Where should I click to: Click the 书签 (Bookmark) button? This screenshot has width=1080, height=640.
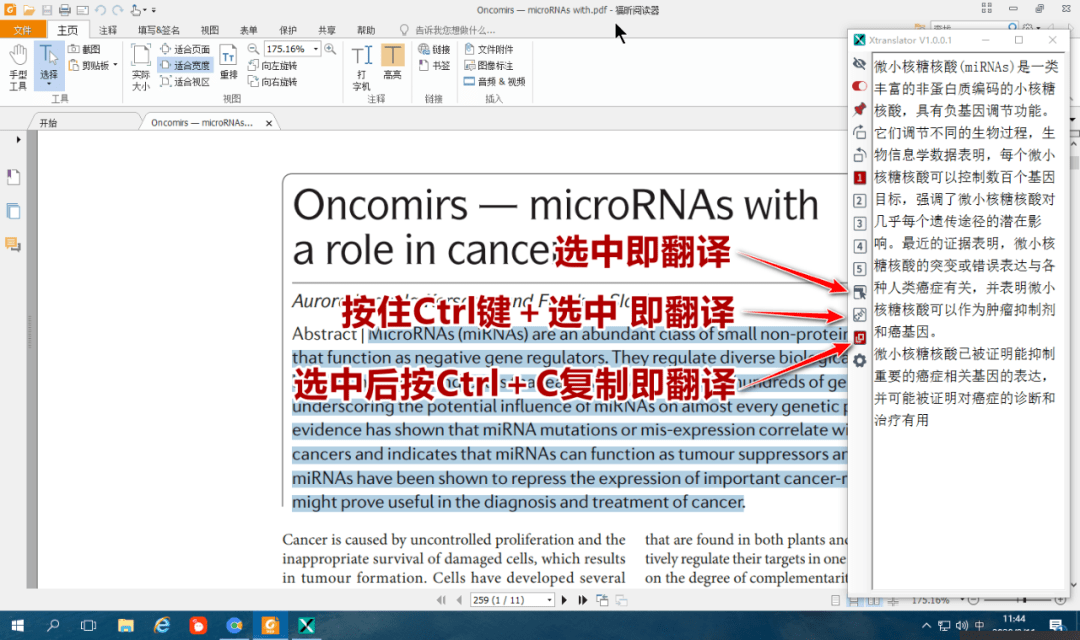(435, 65)
